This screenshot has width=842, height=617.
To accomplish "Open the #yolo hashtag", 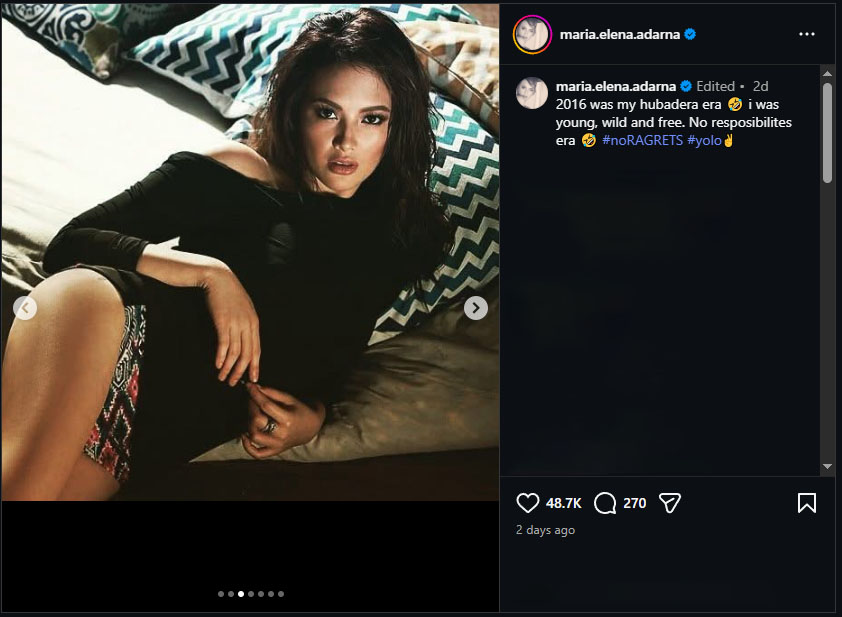I will click(704, 141).
